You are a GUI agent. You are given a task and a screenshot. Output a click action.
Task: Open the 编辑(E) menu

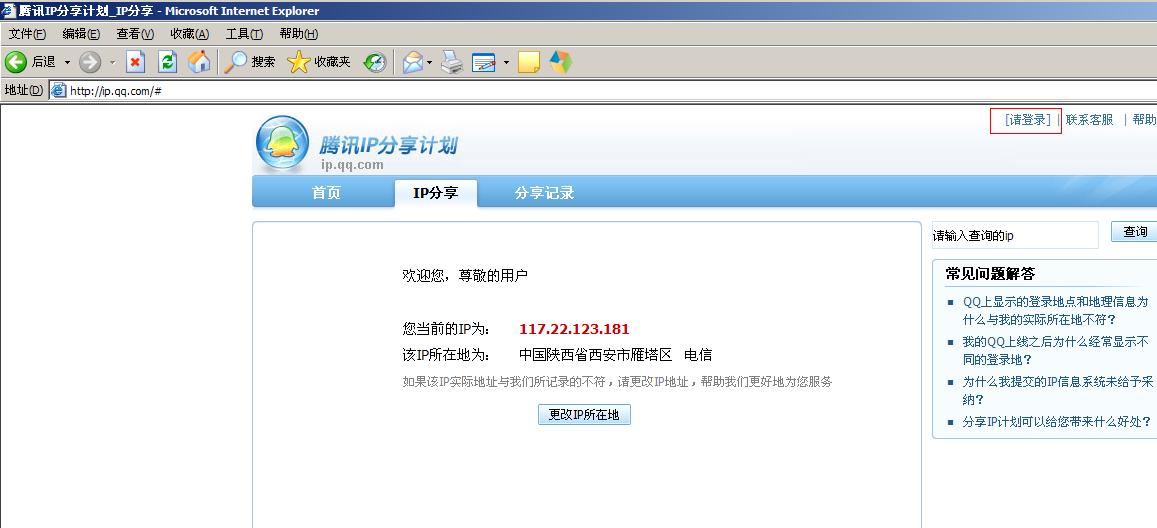point(81,34)
